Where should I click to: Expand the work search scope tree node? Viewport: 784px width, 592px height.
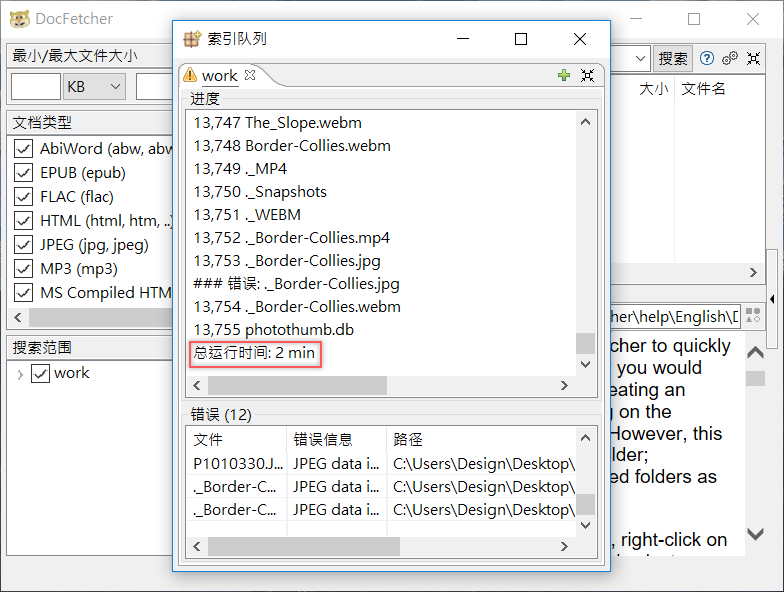click(x=20, y=374)
